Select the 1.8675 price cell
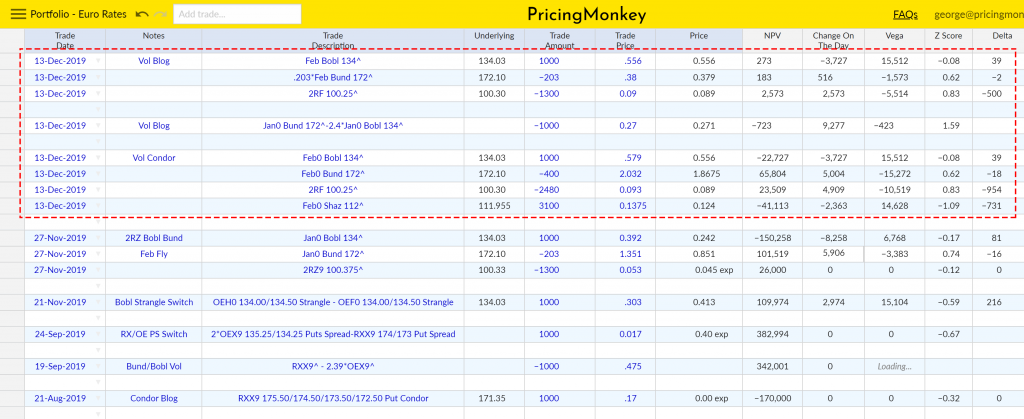Viewport: 1024px width, 419px height. pyautogui.click(x=699, y=174)
